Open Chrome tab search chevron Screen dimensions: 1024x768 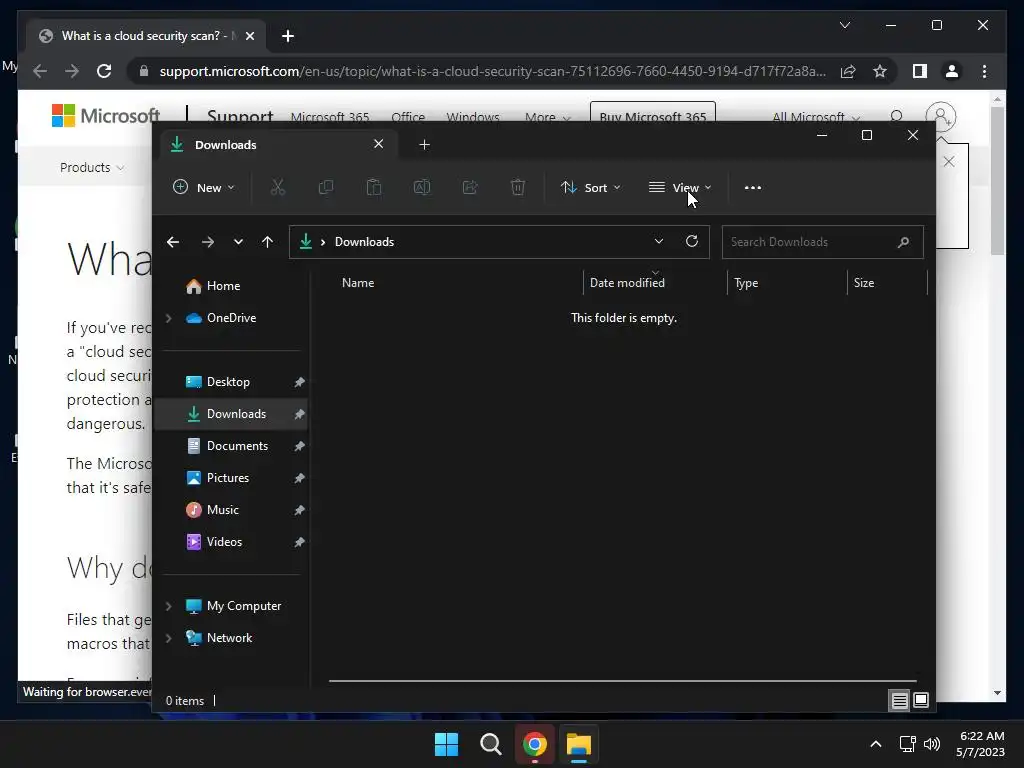click(844, 25)
